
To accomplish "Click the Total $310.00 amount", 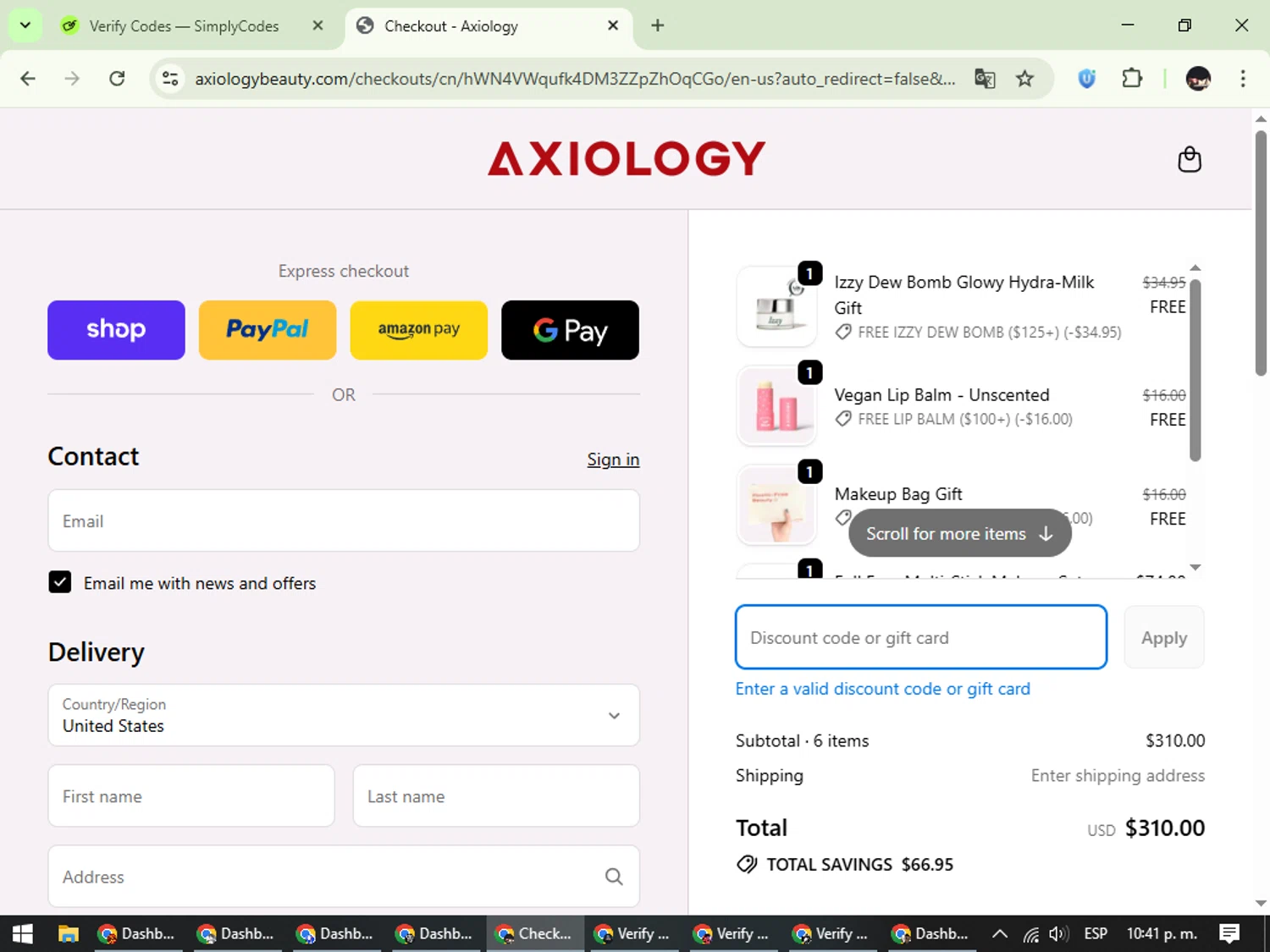I will pyautogui.click(x=1164, y=828).
